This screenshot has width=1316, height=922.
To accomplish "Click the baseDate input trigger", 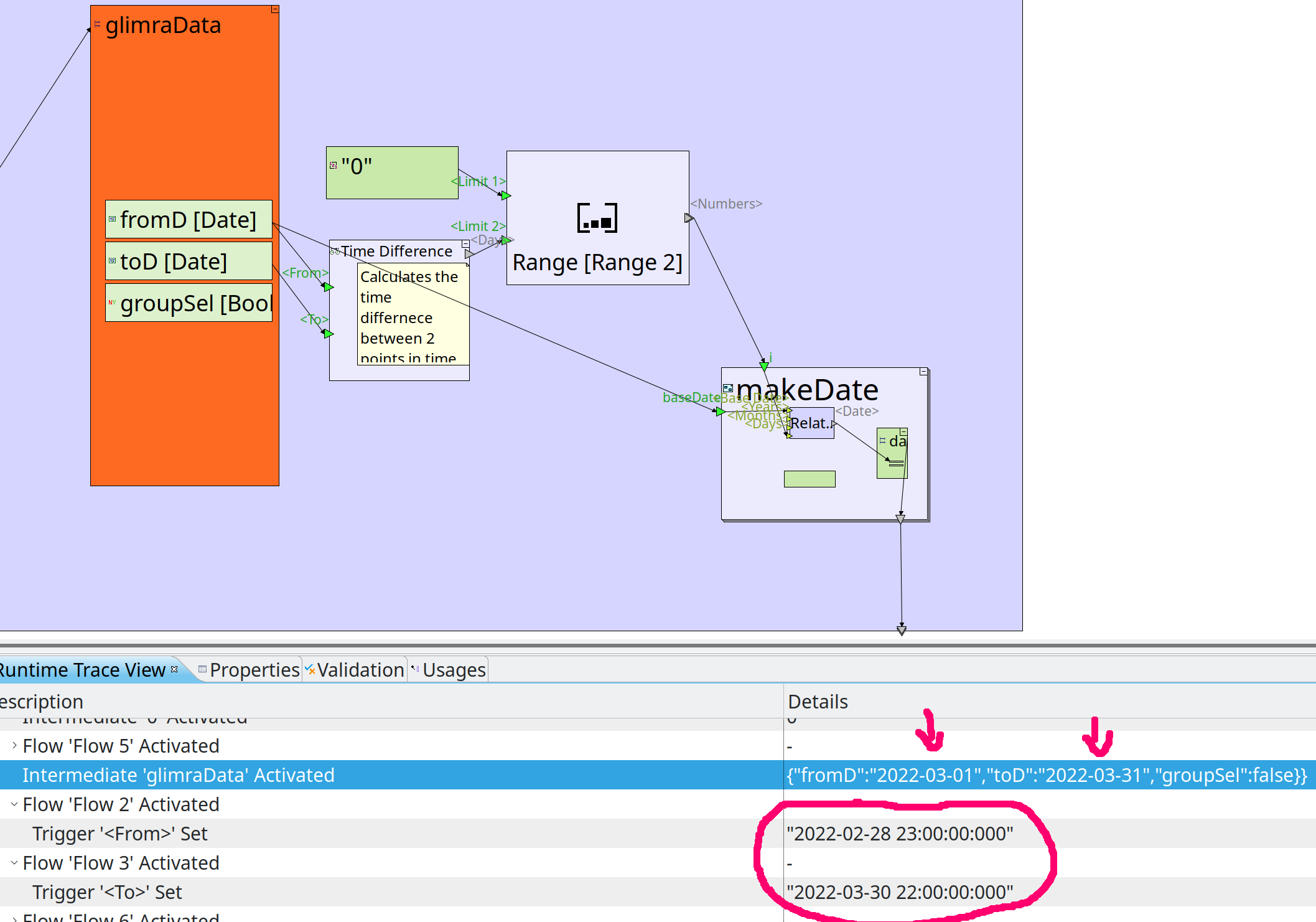I will (721, 412).
